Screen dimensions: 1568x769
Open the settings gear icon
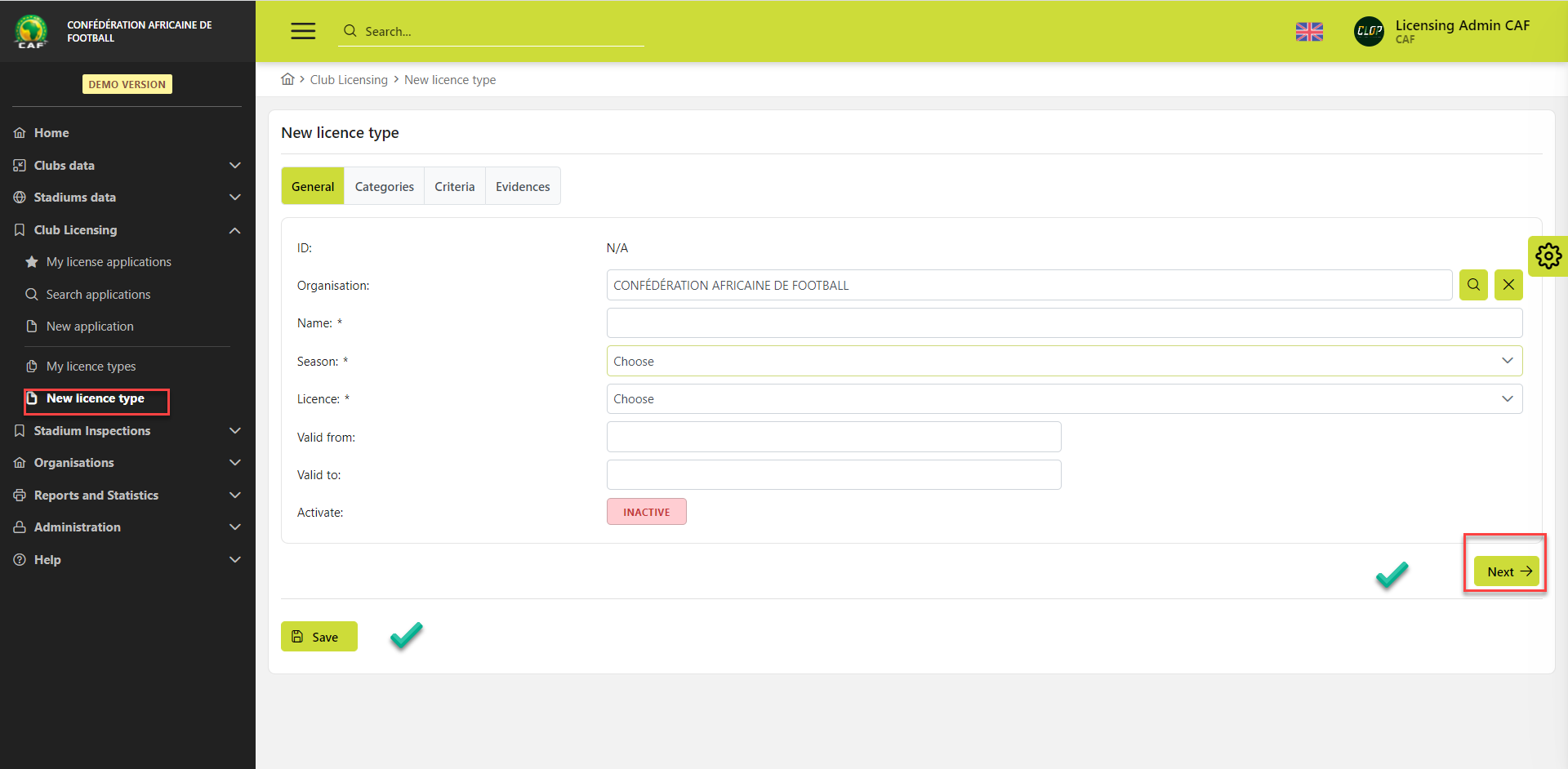click(x=1548, y=256)
